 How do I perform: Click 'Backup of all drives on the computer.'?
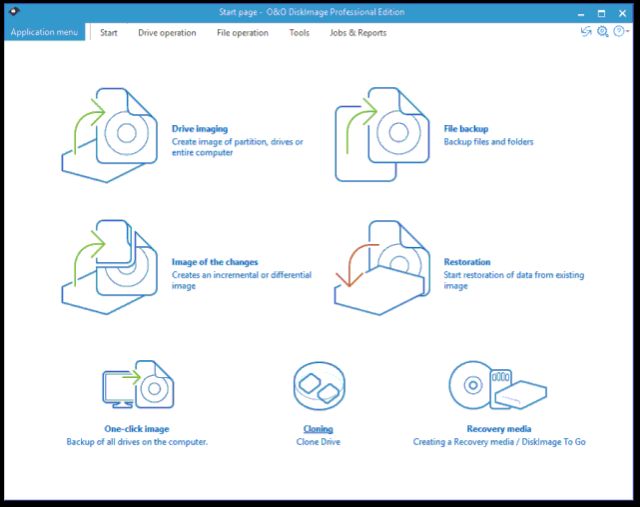tap(137, 442)
